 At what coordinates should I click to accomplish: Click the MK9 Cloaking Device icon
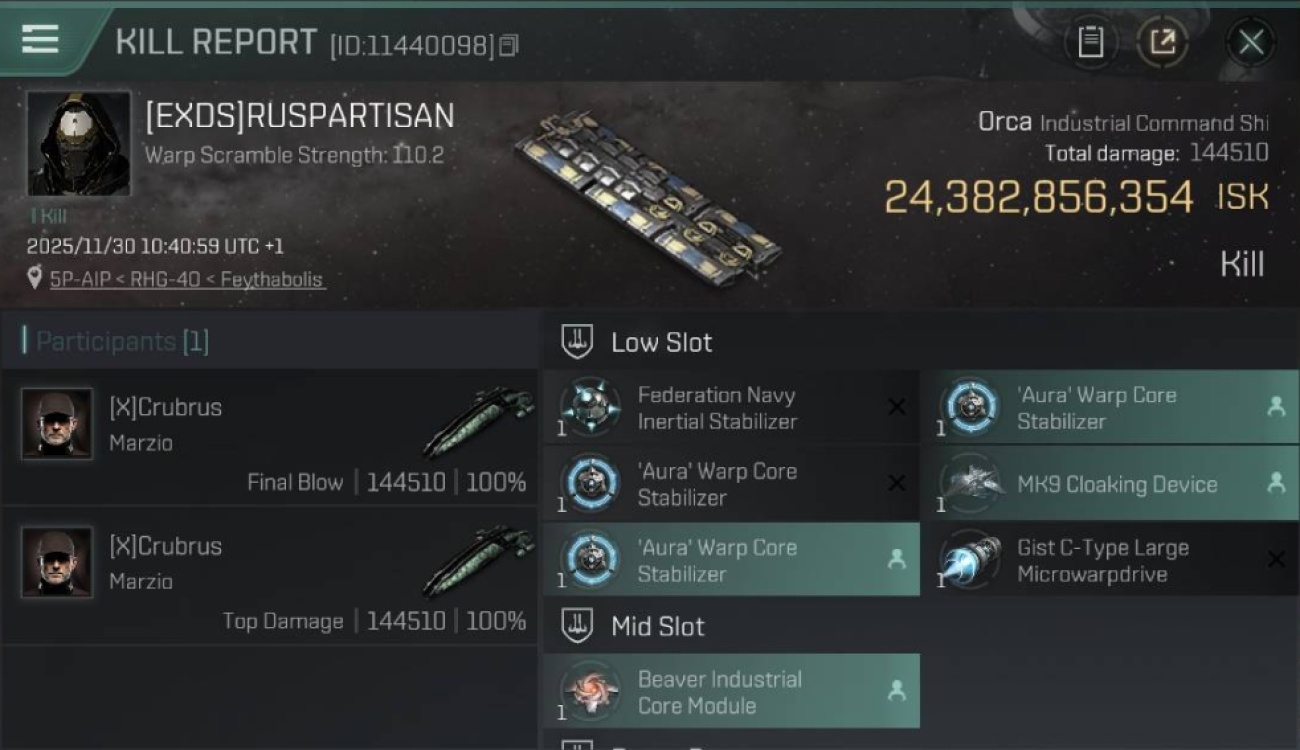(x=969, y=483)
